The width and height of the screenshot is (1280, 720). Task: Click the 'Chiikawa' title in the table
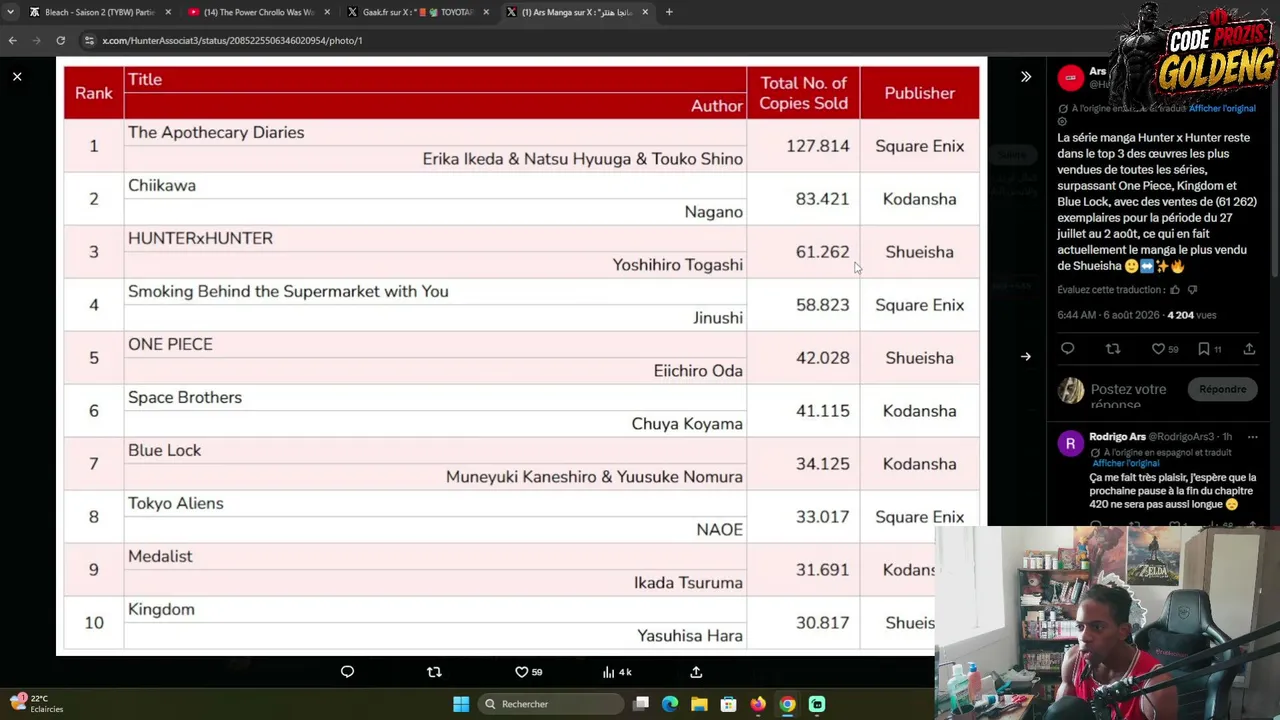(x=162, y=185)
